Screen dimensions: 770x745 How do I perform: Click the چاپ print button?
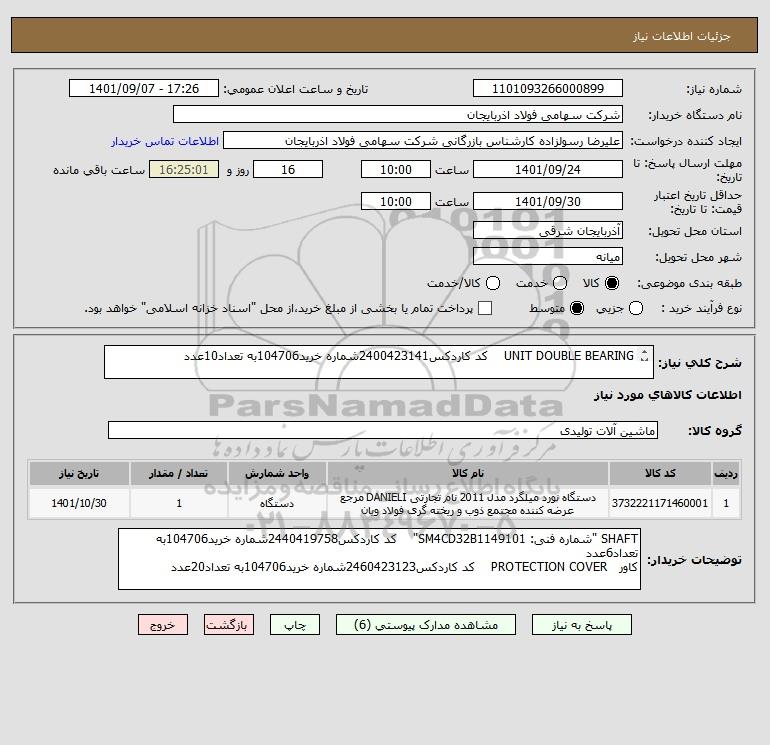tap(295, 625)
